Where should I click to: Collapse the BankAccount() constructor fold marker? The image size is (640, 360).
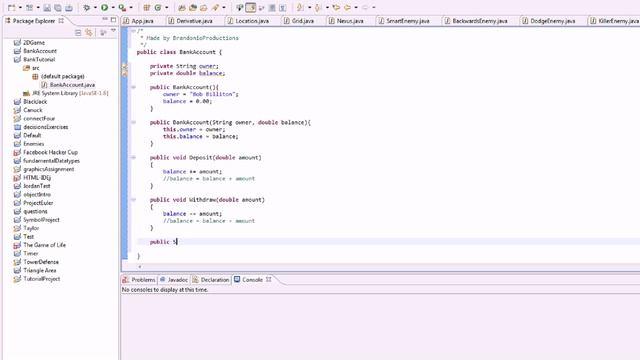coord(133,87)
